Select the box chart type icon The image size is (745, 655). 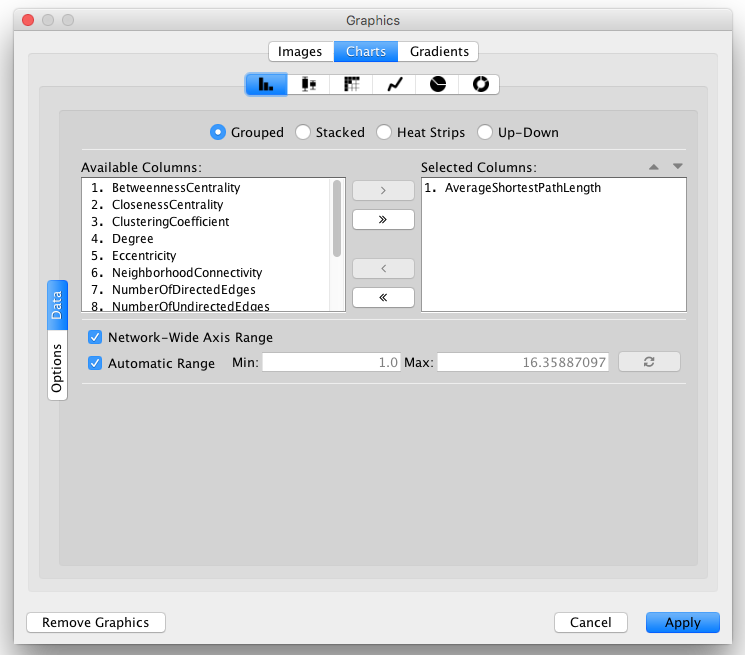(x=309, y=85)
